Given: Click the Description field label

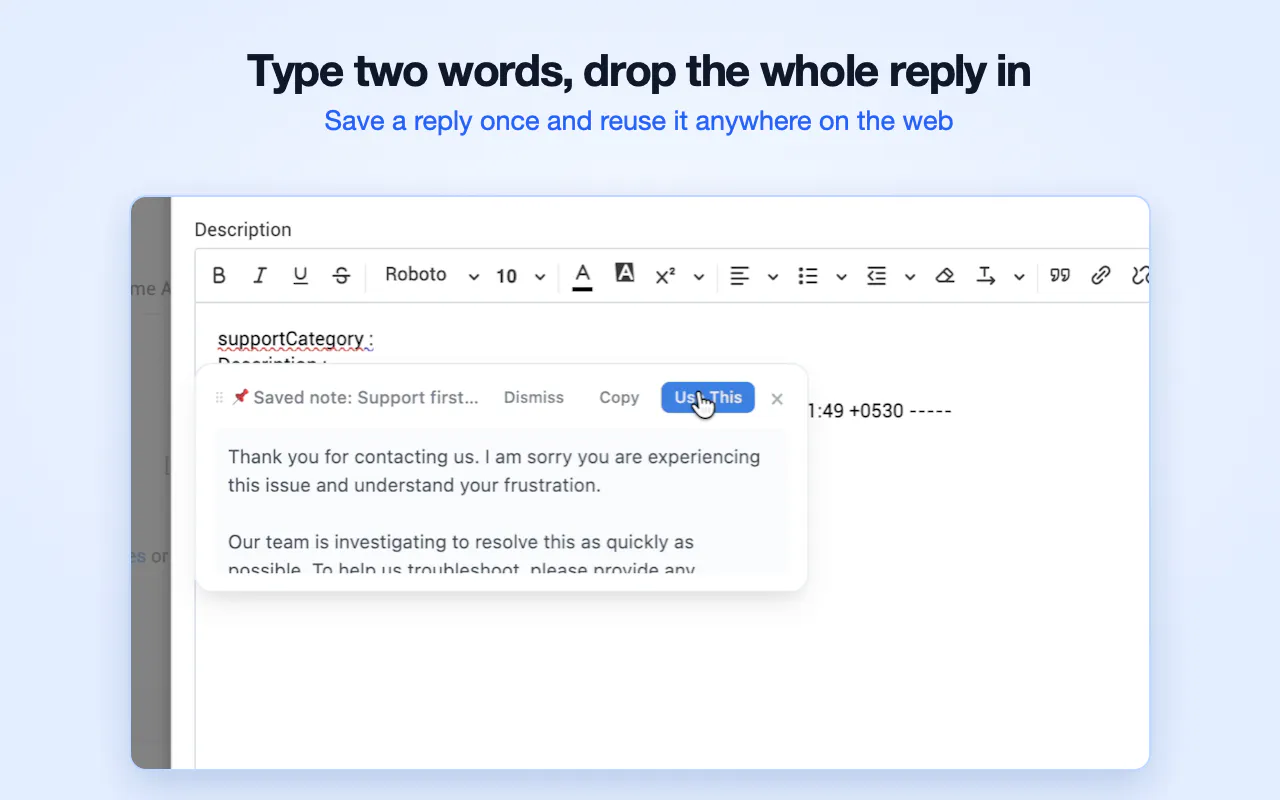Looking at the screenshot, I should pos(243,229).
